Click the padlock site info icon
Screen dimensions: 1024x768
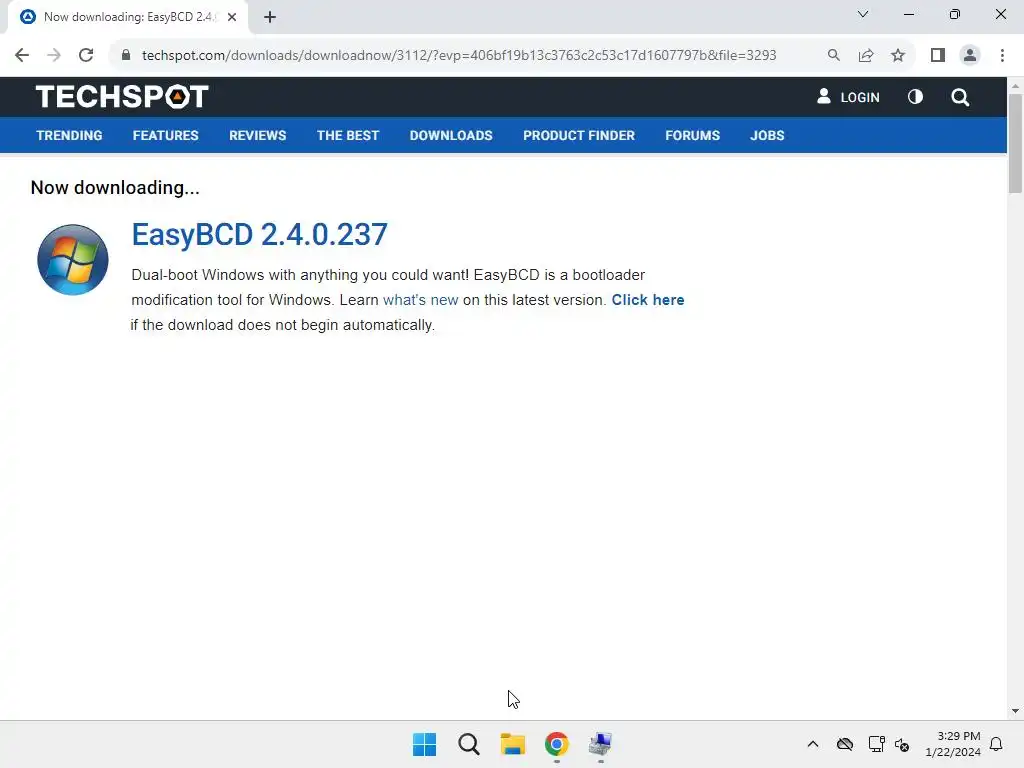pyautogui.click(x=126, y=55)
